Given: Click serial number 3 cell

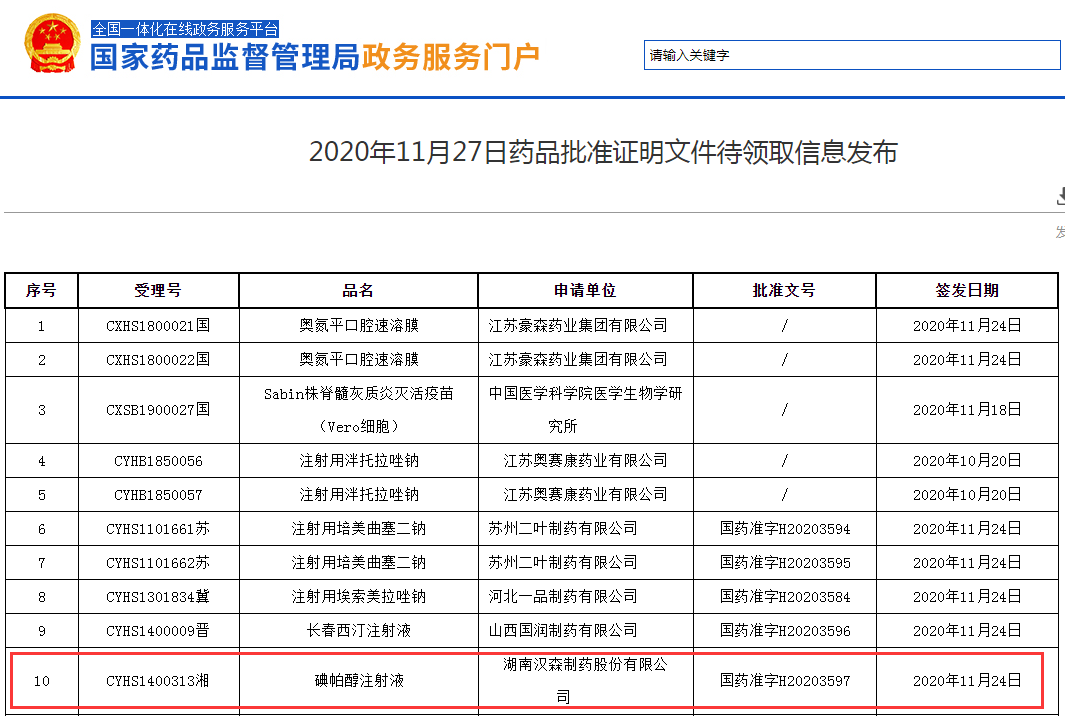Looking at the screenshot, I should click(x=41, y=410).
